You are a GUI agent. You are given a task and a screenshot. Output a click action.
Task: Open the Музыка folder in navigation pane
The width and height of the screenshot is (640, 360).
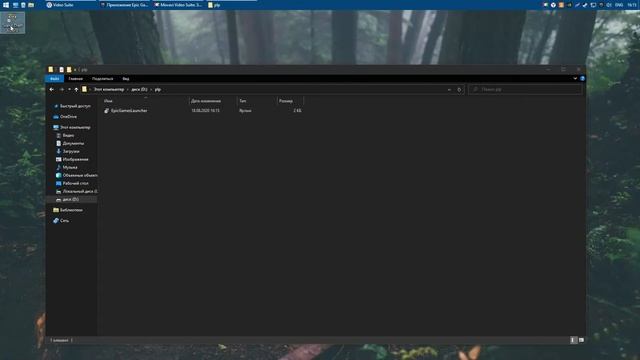[70, 167]
